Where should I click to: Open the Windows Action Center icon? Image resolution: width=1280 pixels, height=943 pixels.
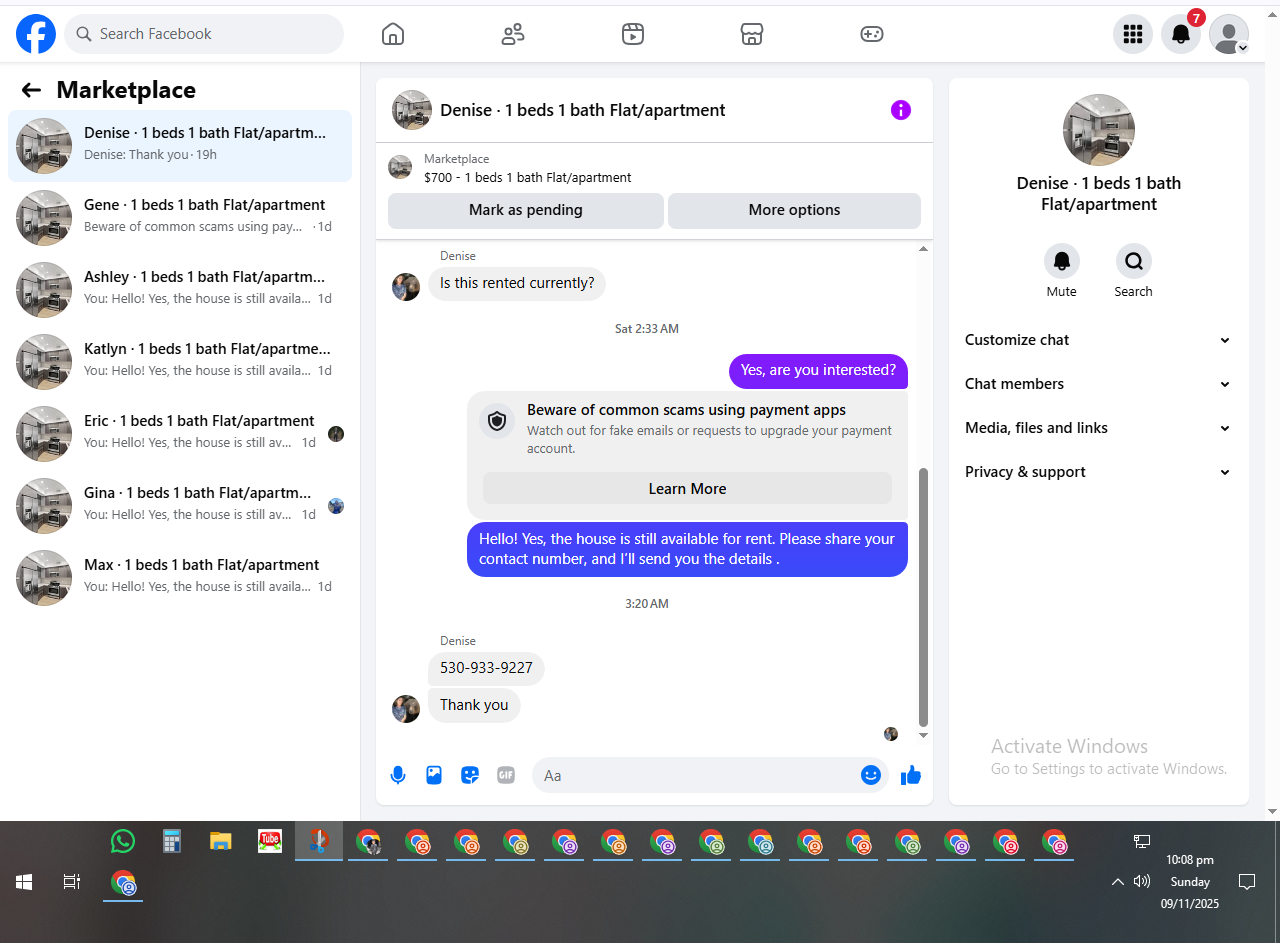(1247, 881)
